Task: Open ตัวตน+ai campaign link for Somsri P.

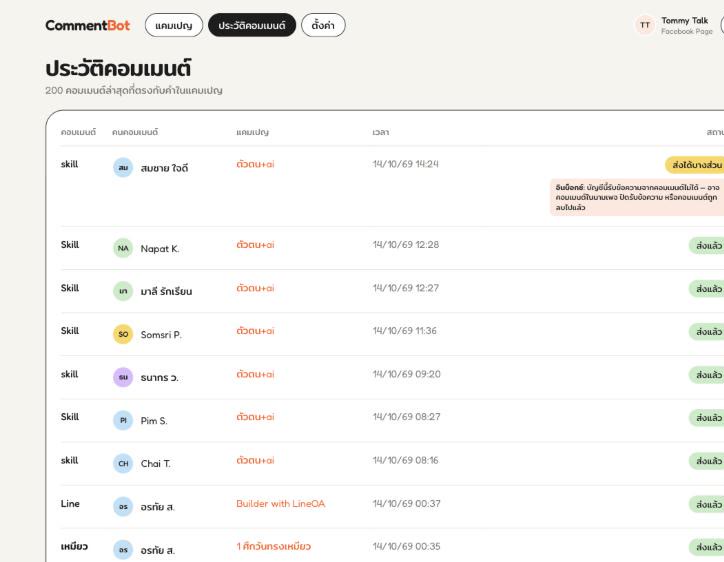Action: (x=255, y=331)
